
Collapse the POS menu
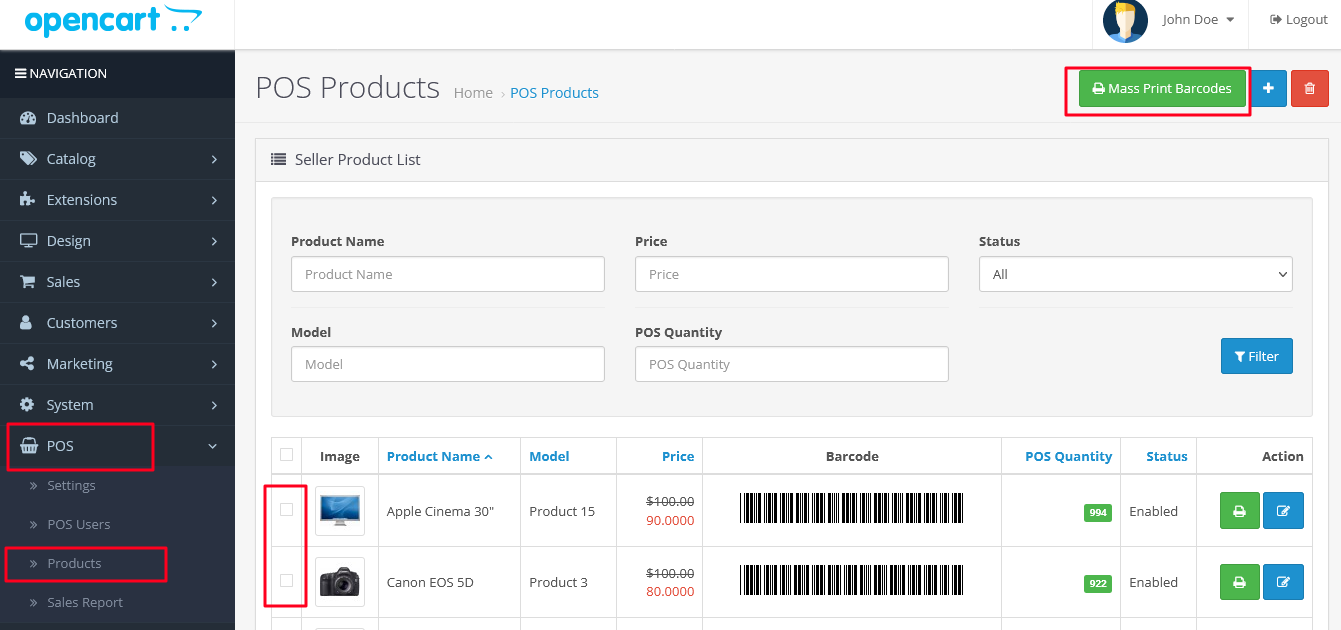pos(117,446)
